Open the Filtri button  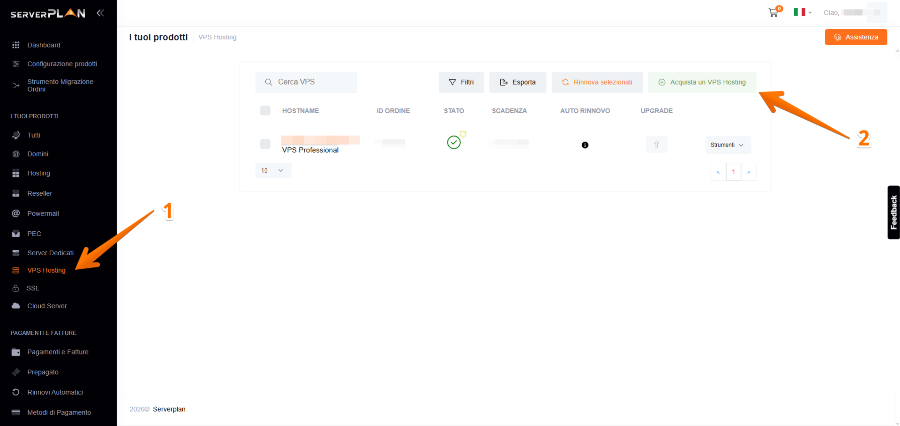461,82
